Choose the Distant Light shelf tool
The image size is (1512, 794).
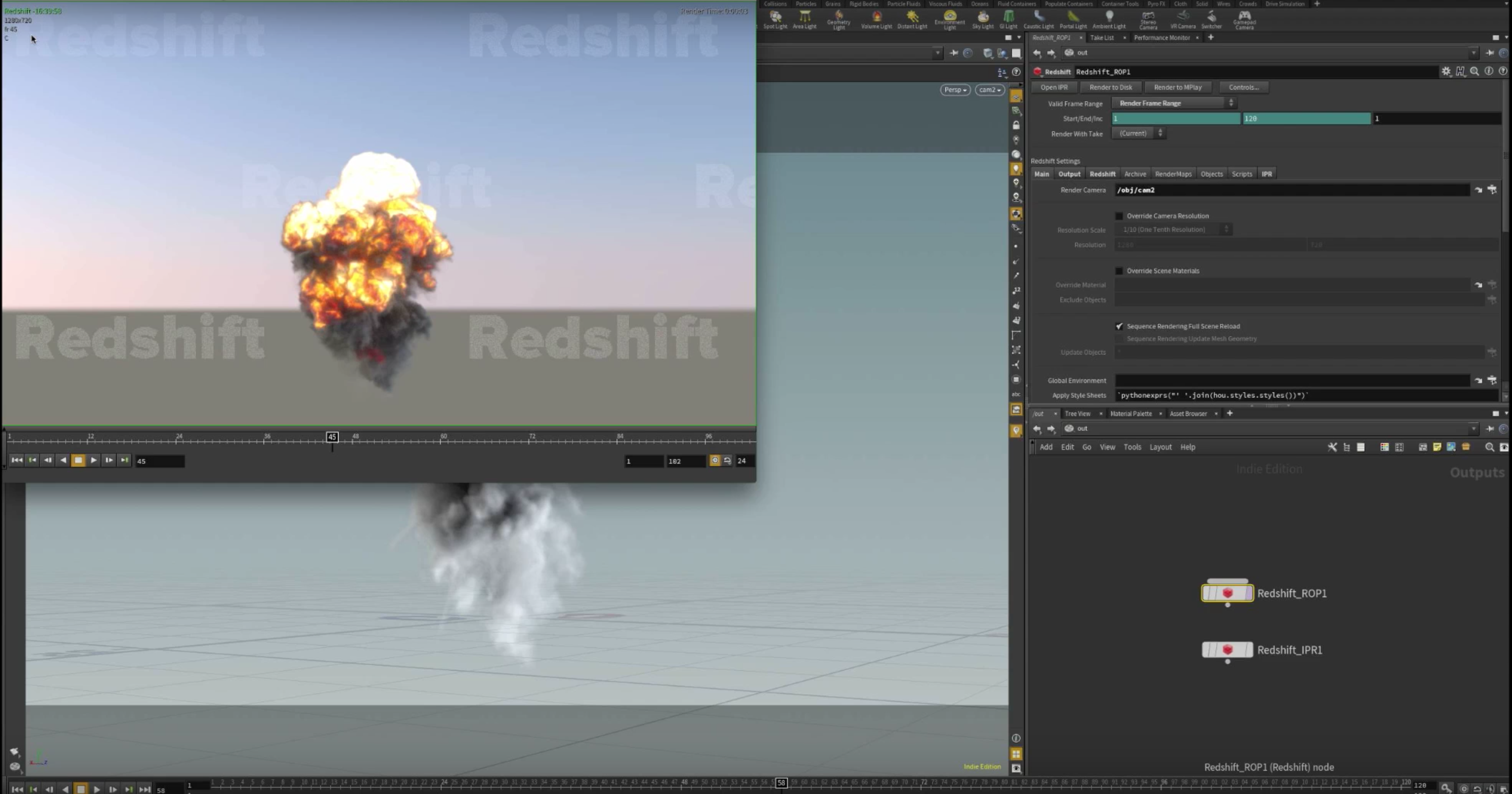tap(912, 19)
